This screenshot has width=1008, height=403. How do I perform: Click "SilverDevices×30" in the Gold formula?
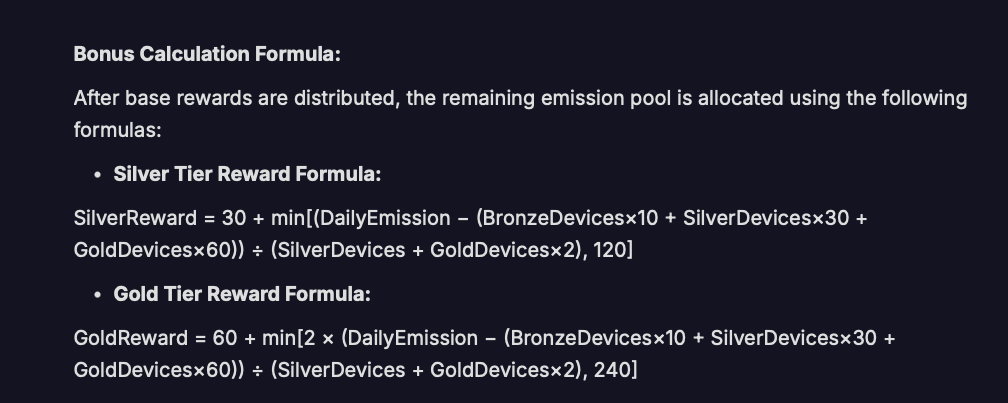coord(794,339)
